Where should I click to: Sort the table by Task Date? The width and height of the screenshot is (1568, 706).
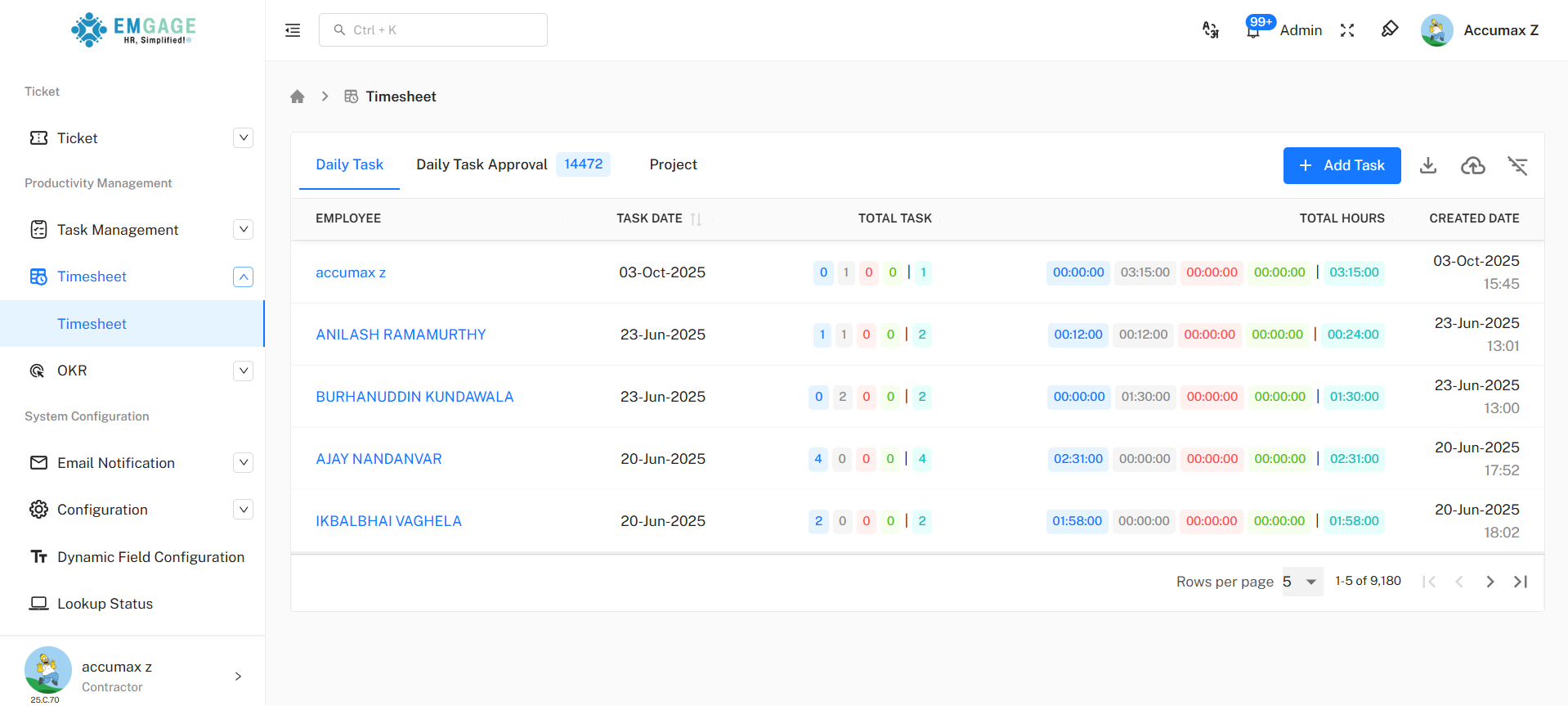pos(696,218)
